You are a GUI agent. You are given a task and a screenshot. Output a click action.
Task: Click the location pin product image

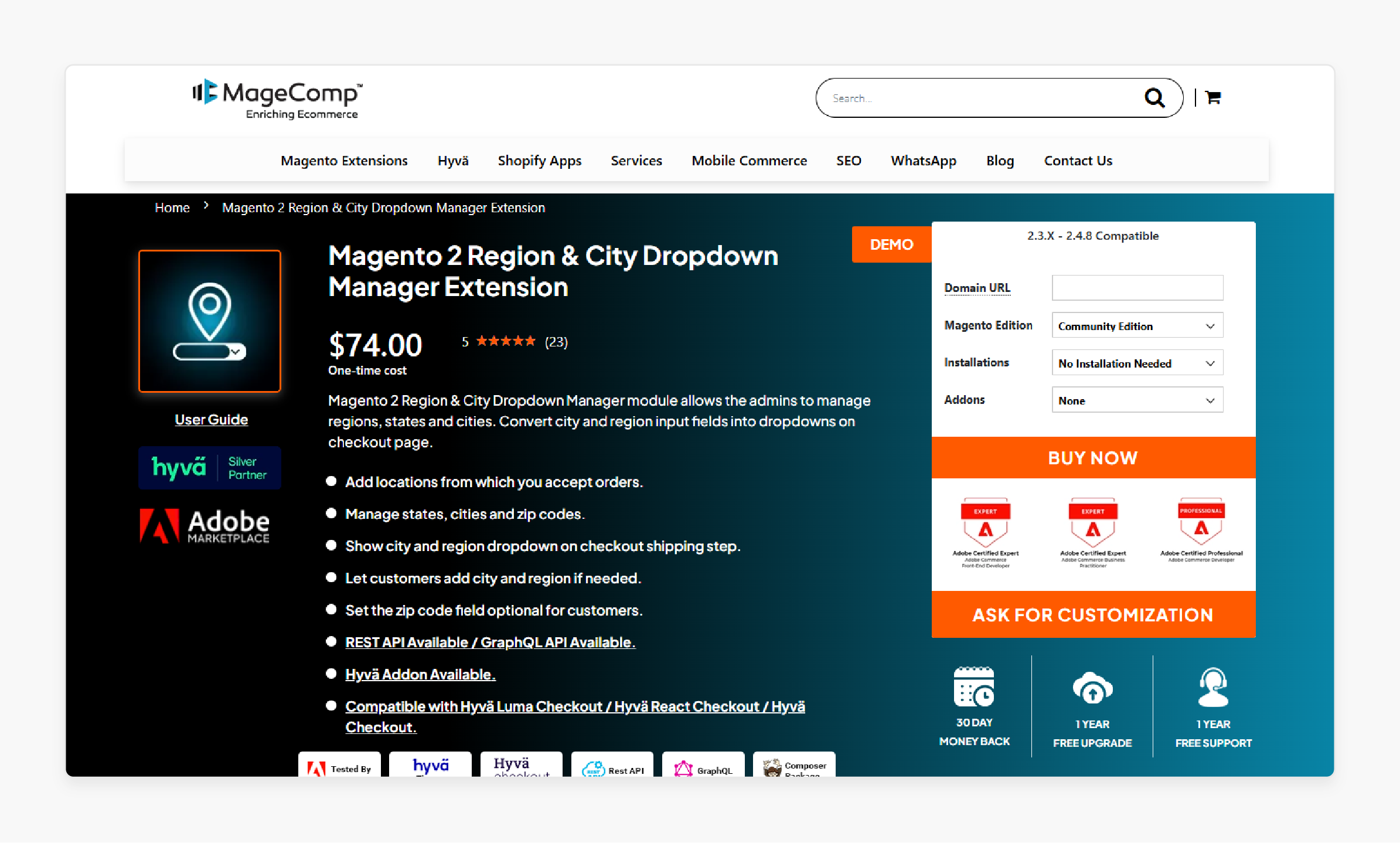coord(210,321)
